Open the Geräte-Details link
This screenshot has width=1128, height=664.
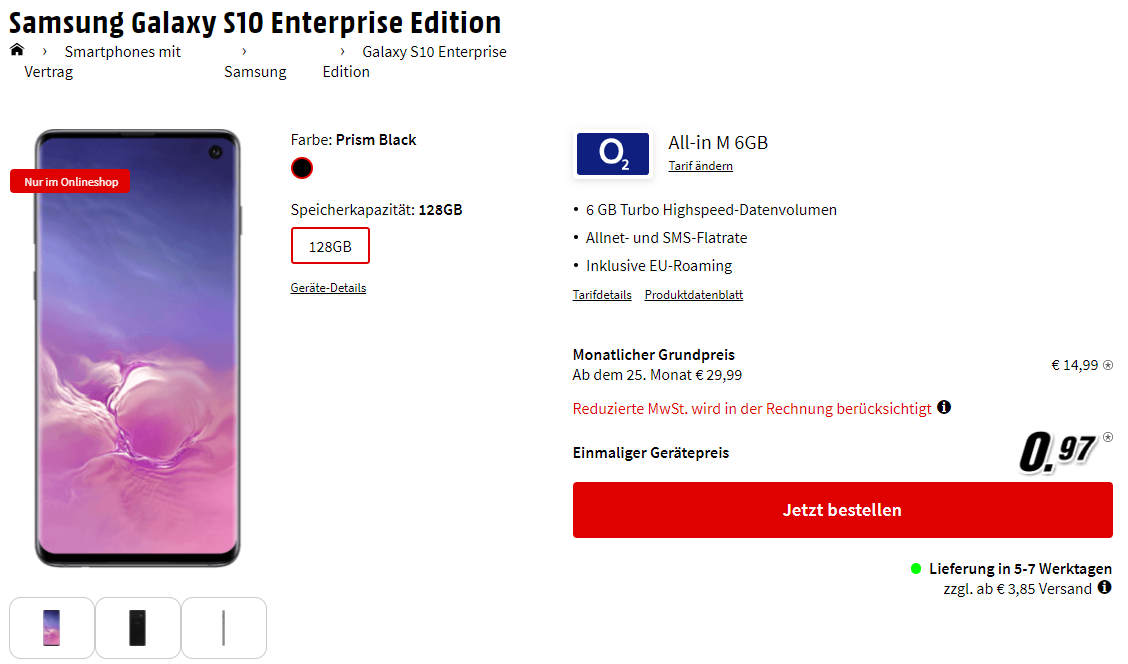pos(328,288)
